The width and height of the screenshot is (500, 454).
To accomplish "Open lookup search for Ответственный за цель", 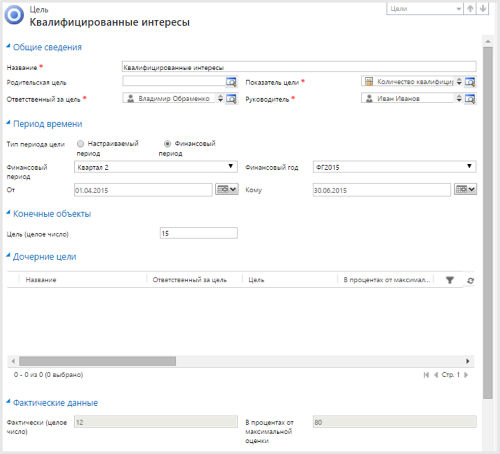I will [231, 99].
